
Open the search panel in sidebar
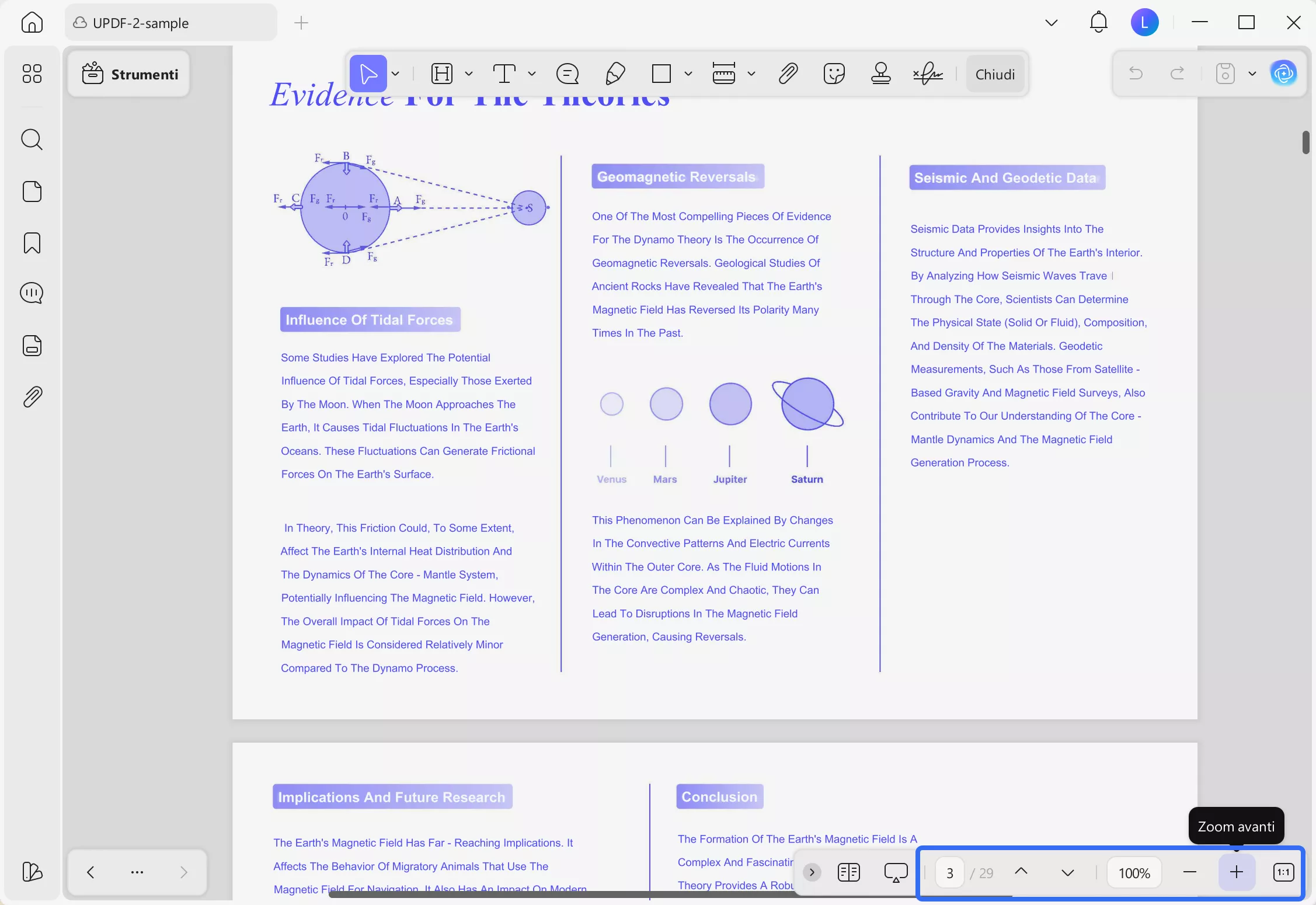[x=32, y=140]
